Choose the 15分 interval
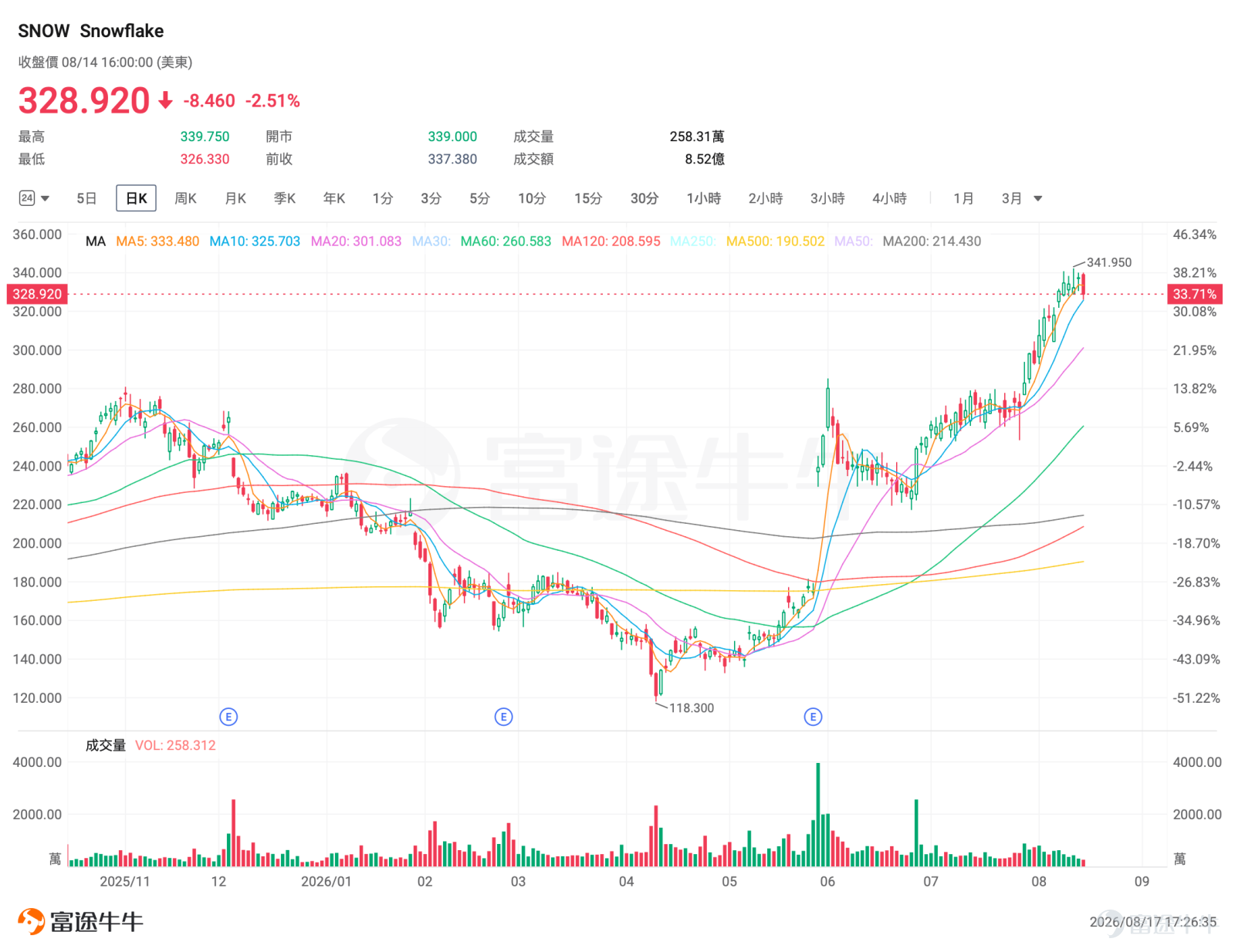1235x952 pixels. click(588, 198)
